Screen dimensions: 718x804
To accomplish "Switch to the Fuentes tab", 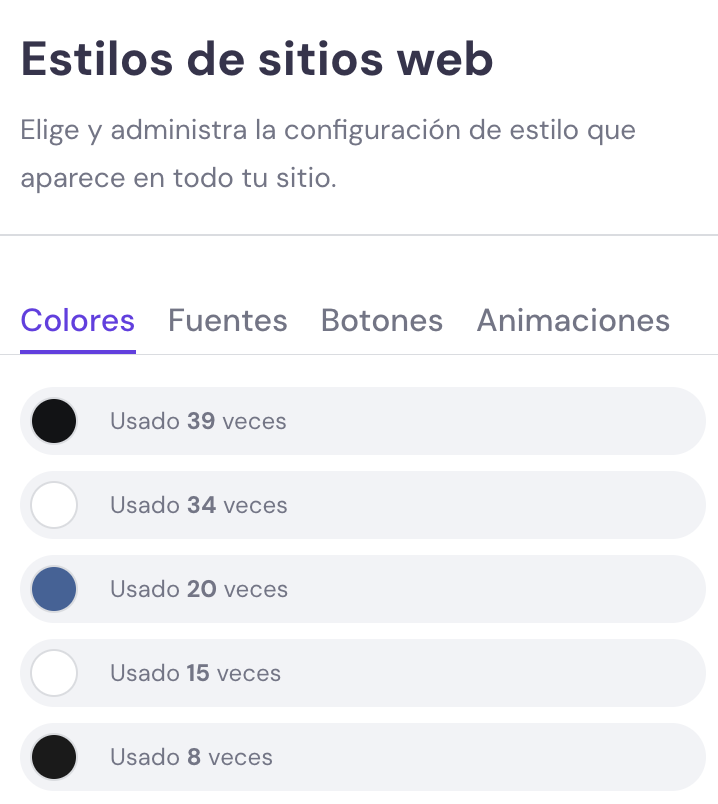I will pyautogui.click(x=227, y=320).
